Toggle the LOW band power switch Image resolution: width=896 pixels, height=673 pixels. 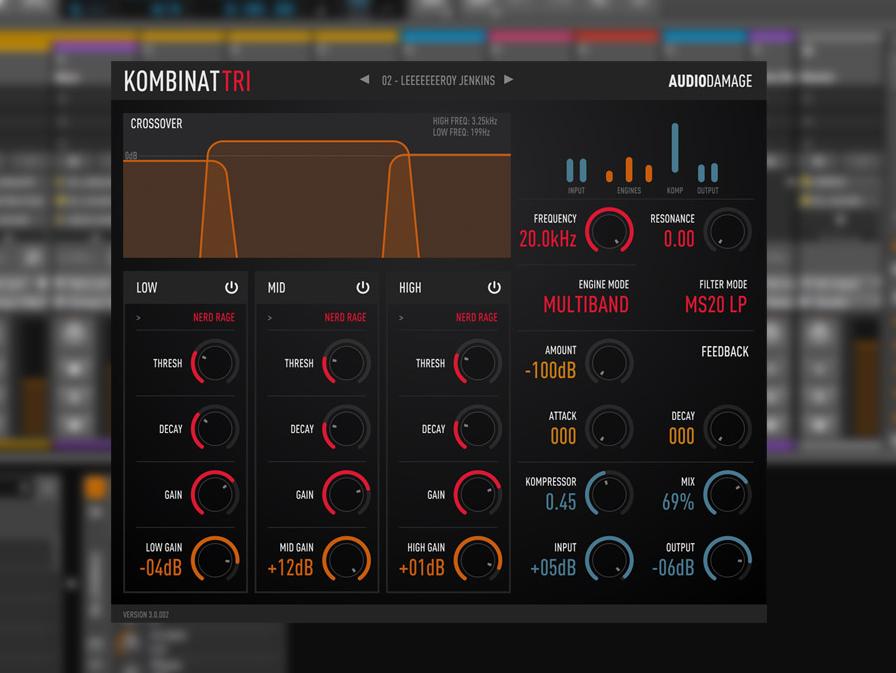pyautogui.click(x=231, y=287)
